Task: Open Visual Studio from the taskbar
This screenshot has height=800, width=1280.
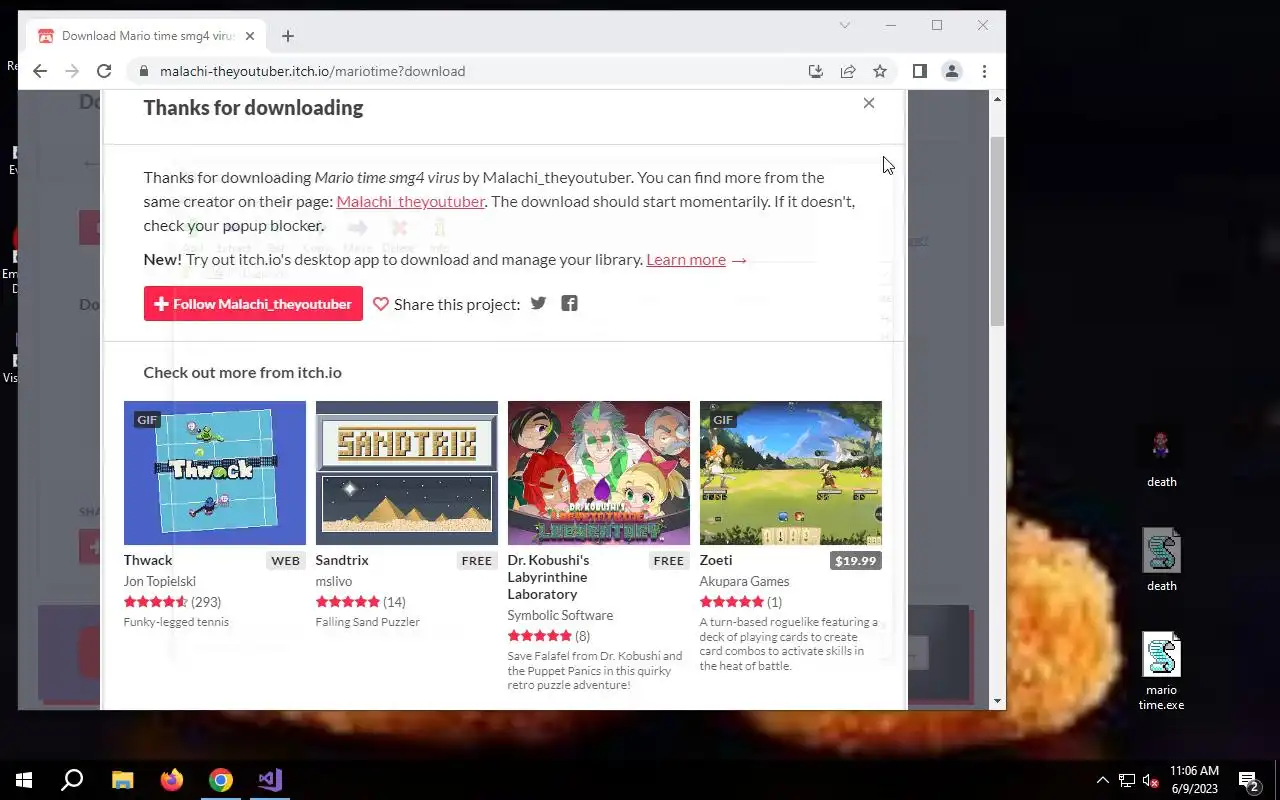Action: coord(270,780)
